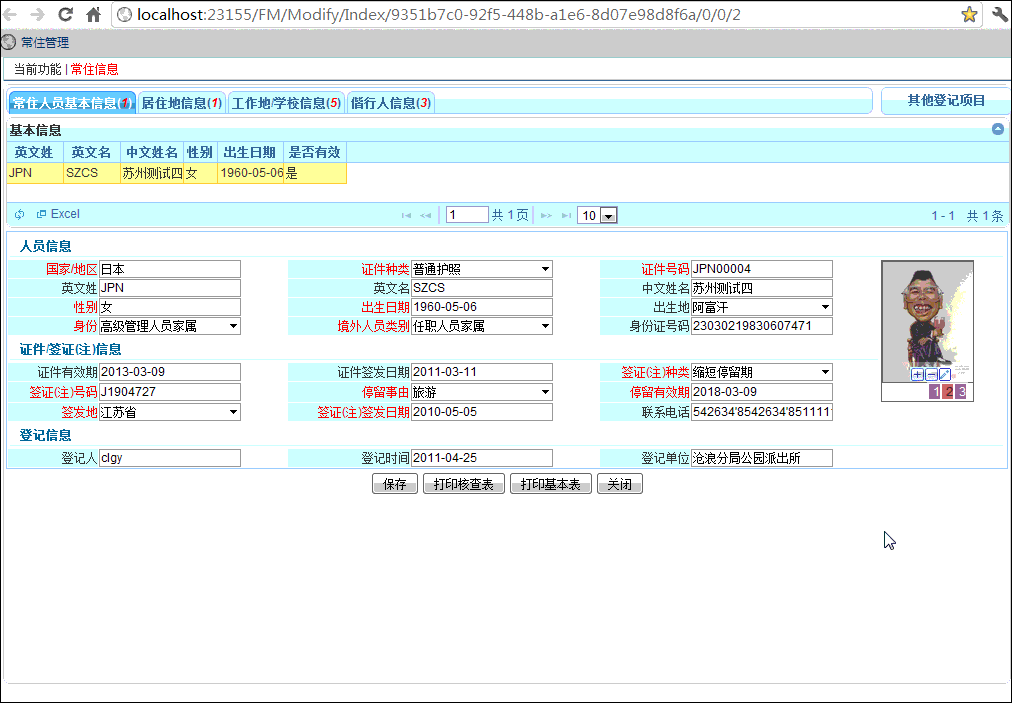Image resolution: width=1012 pixels, height=703 pixels.
Task: Click the 证件号码 field JPN00004
Action: pos(762,269)
